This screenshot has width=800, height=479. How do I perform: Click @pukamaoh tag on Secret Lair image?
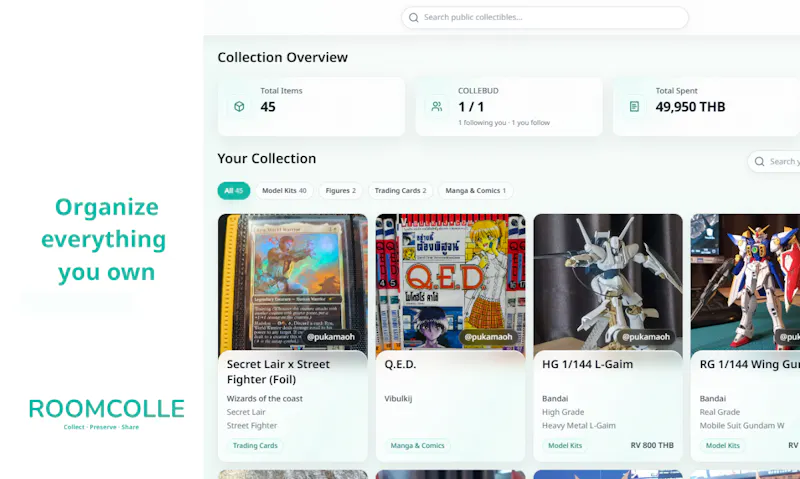tap(331, 337)
